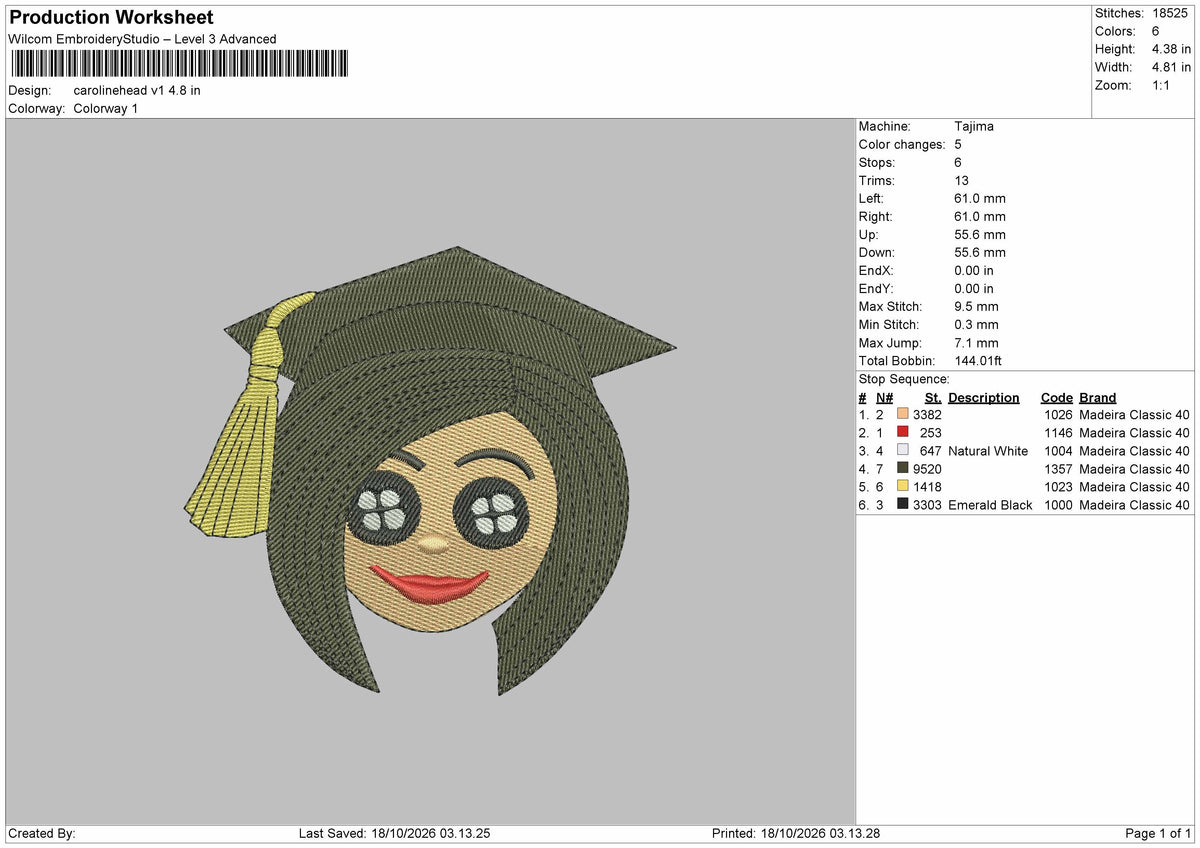Click the embroidered graduation girl design preview
This screenshot has width=1200, height=848.
[x=430, y=471]
